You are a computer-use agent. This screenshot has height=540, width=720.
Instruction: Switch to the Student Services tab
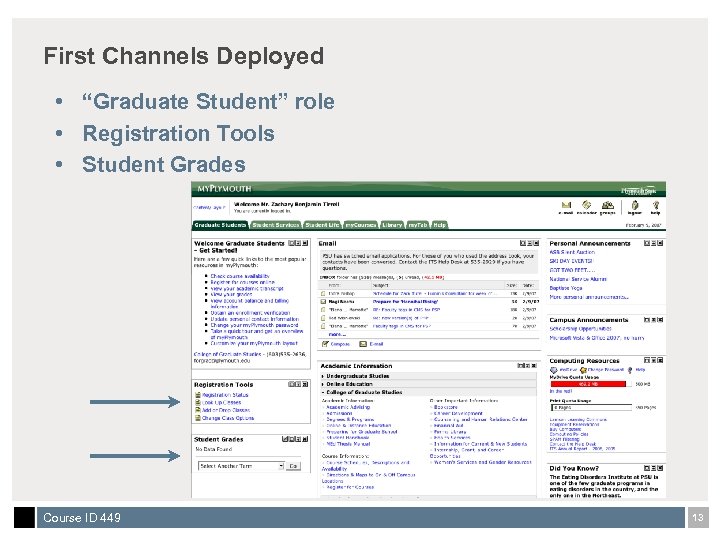point(276,225)
